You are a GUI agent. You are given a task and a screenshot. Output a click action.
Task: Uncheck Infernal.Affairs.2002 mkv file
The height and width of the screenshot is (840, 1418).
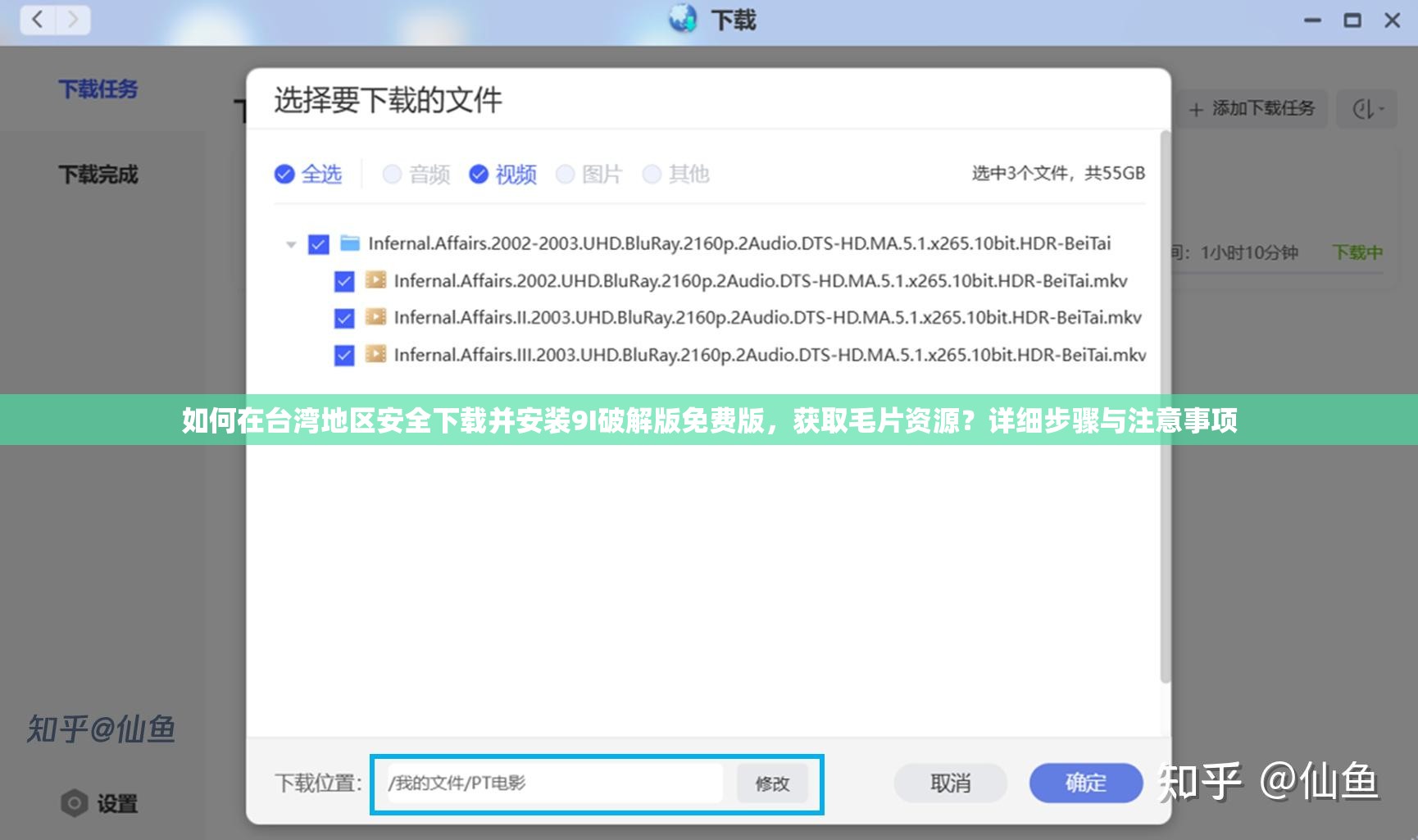coord(345,280)
